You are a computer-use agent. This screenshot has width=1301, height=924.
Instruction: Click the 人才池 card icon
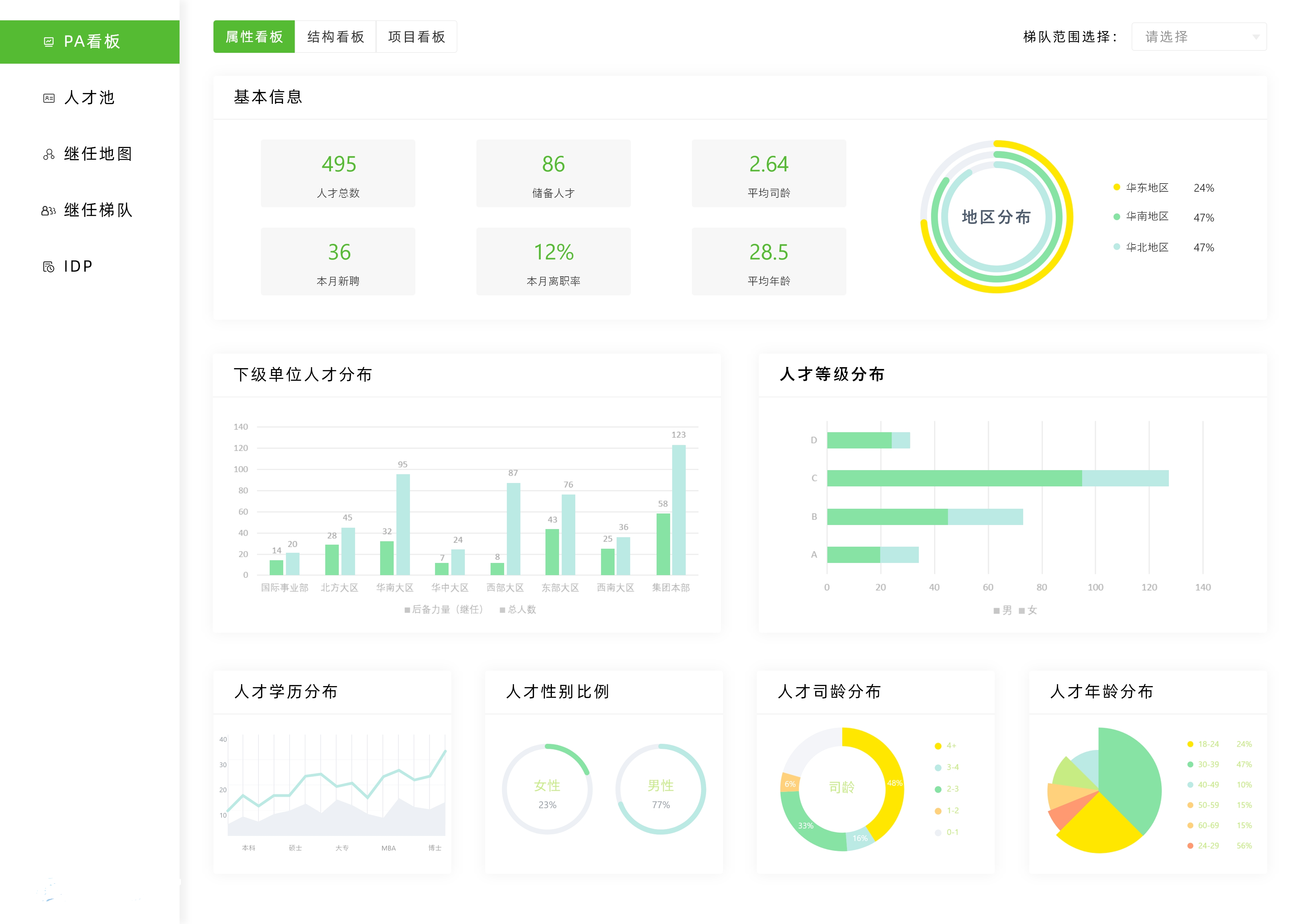pos(49,98)
